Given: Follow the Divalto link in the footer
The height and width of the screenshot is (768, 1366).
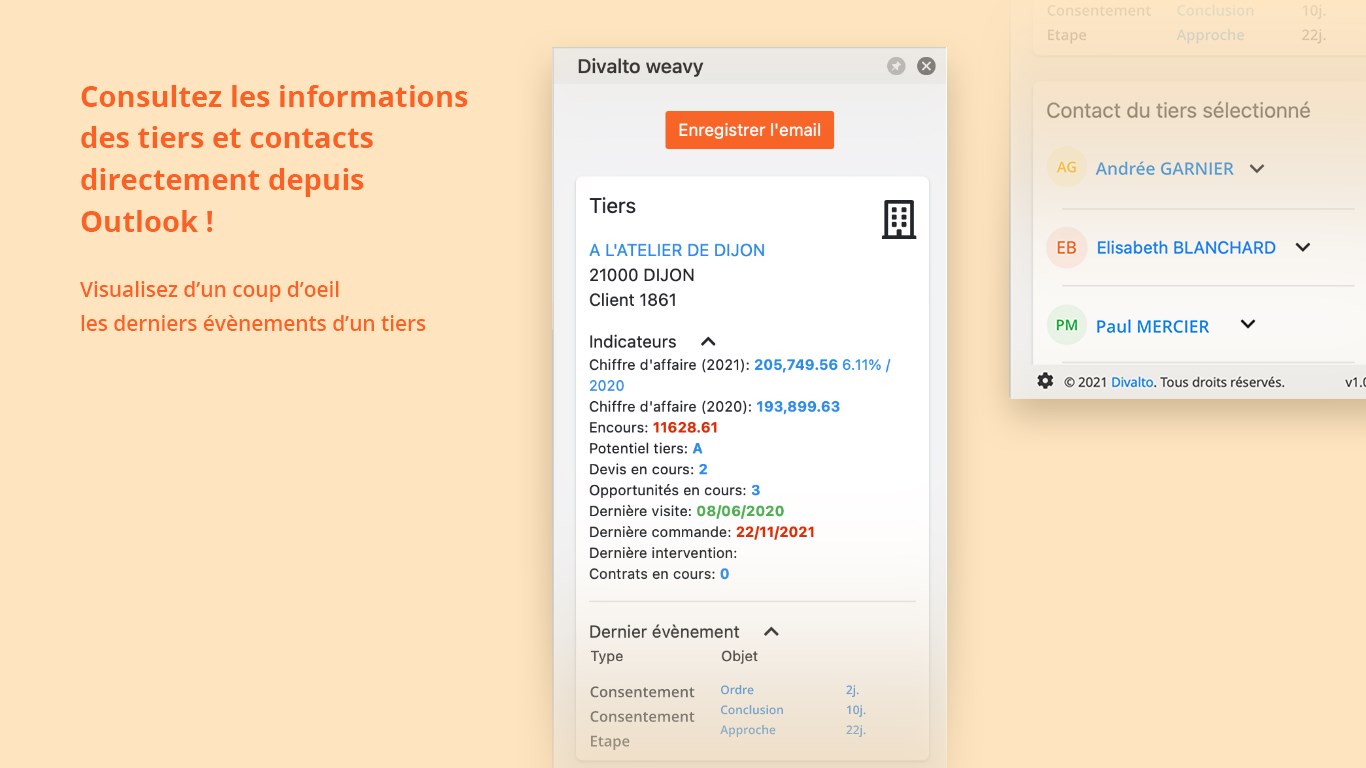Looking at the screenshot, I should [1132, 382].
